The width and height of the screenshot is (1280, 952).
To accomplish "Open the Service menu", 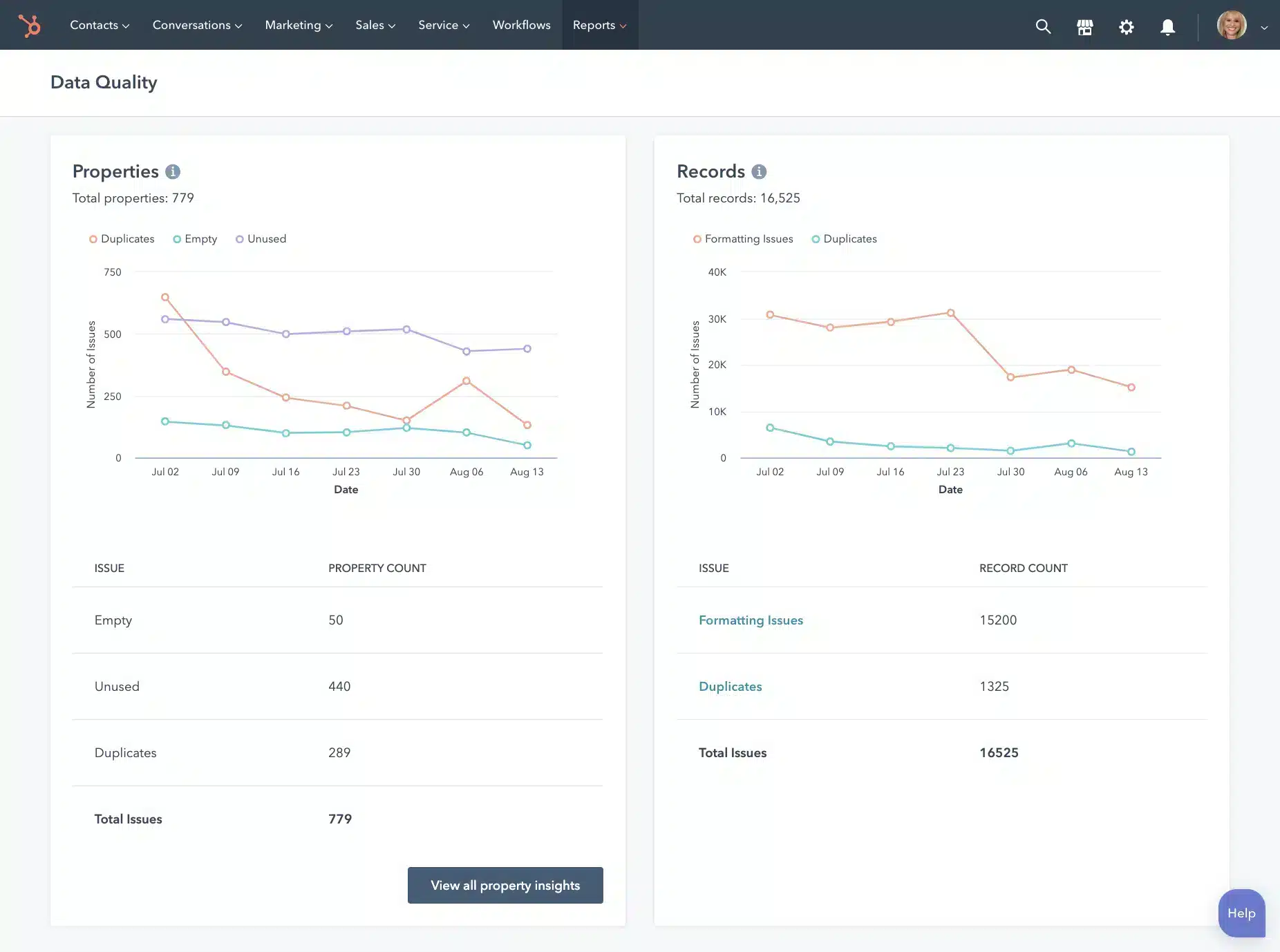I will click(444, 25).
